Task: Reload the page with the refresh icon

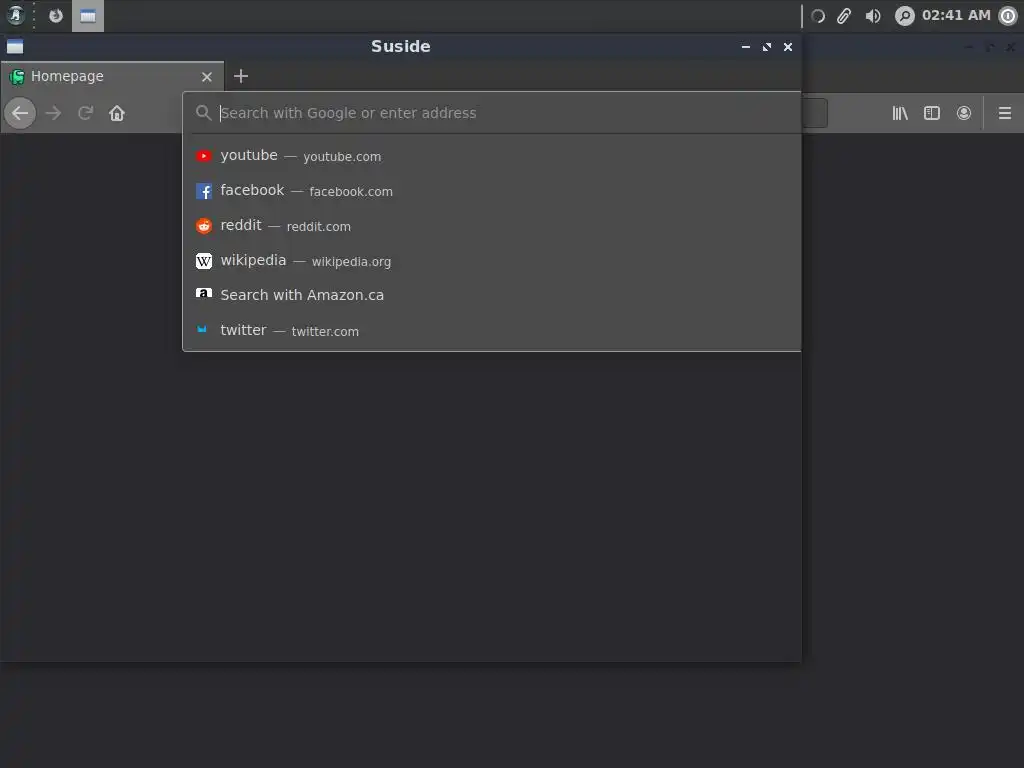Action: click(85, 113)
